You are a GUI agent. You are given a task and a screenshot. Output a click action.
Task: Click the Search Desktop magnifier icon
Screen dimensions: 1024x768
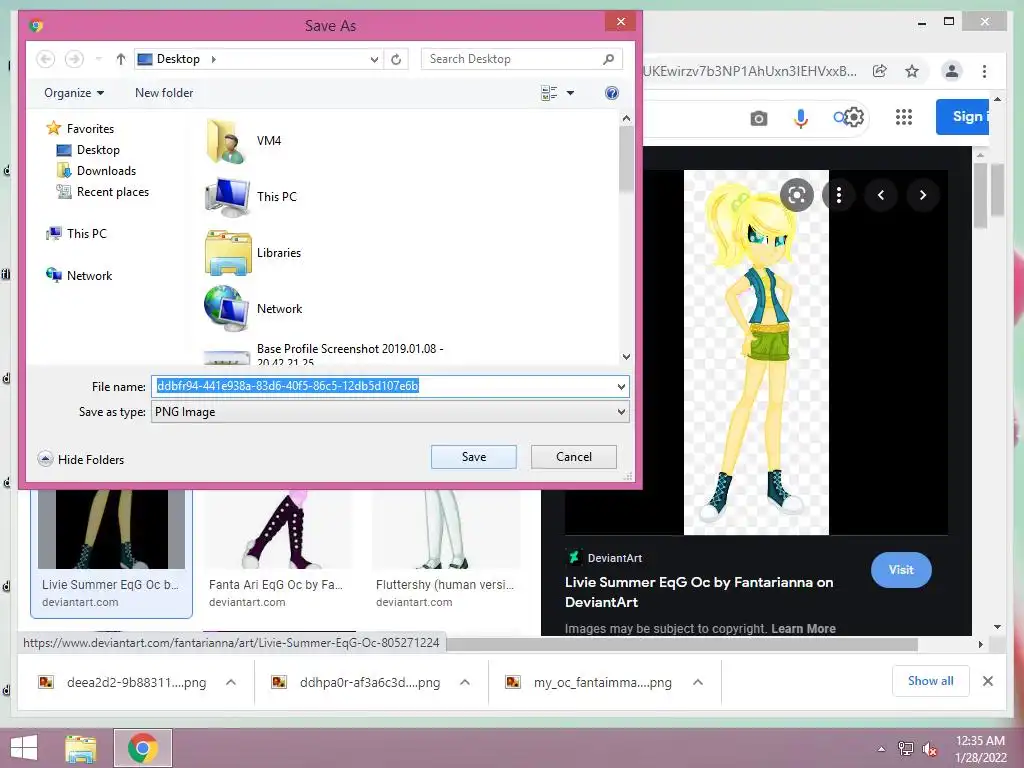pos(609,59)
